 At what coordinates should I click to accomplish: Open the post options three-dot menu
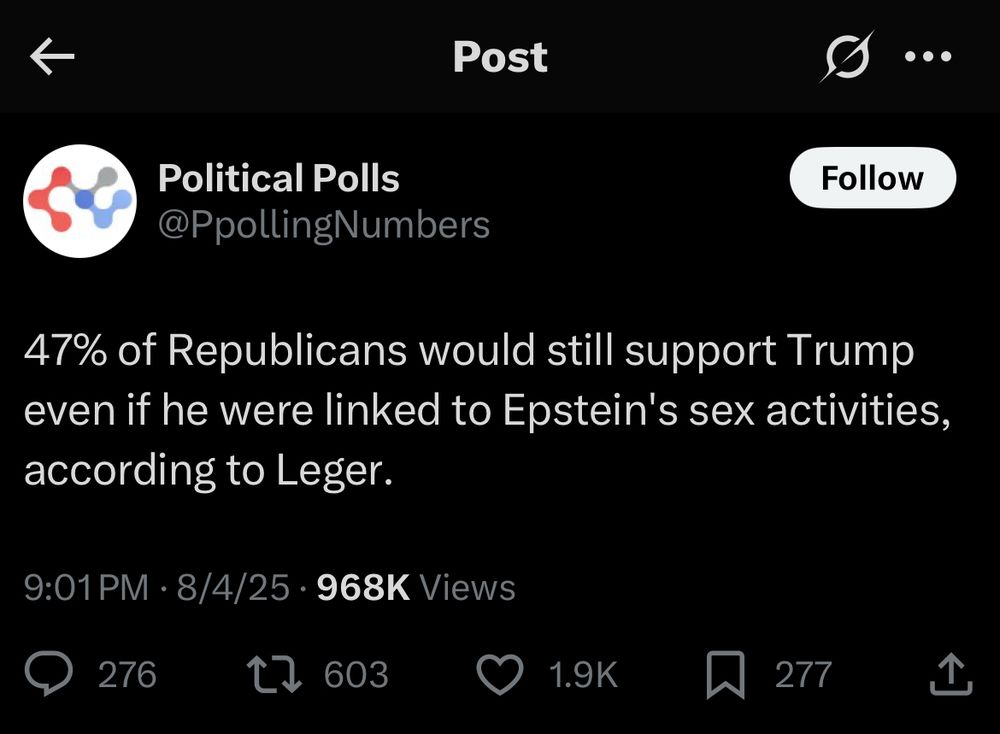pyautogui.click(x=926, y=57)
